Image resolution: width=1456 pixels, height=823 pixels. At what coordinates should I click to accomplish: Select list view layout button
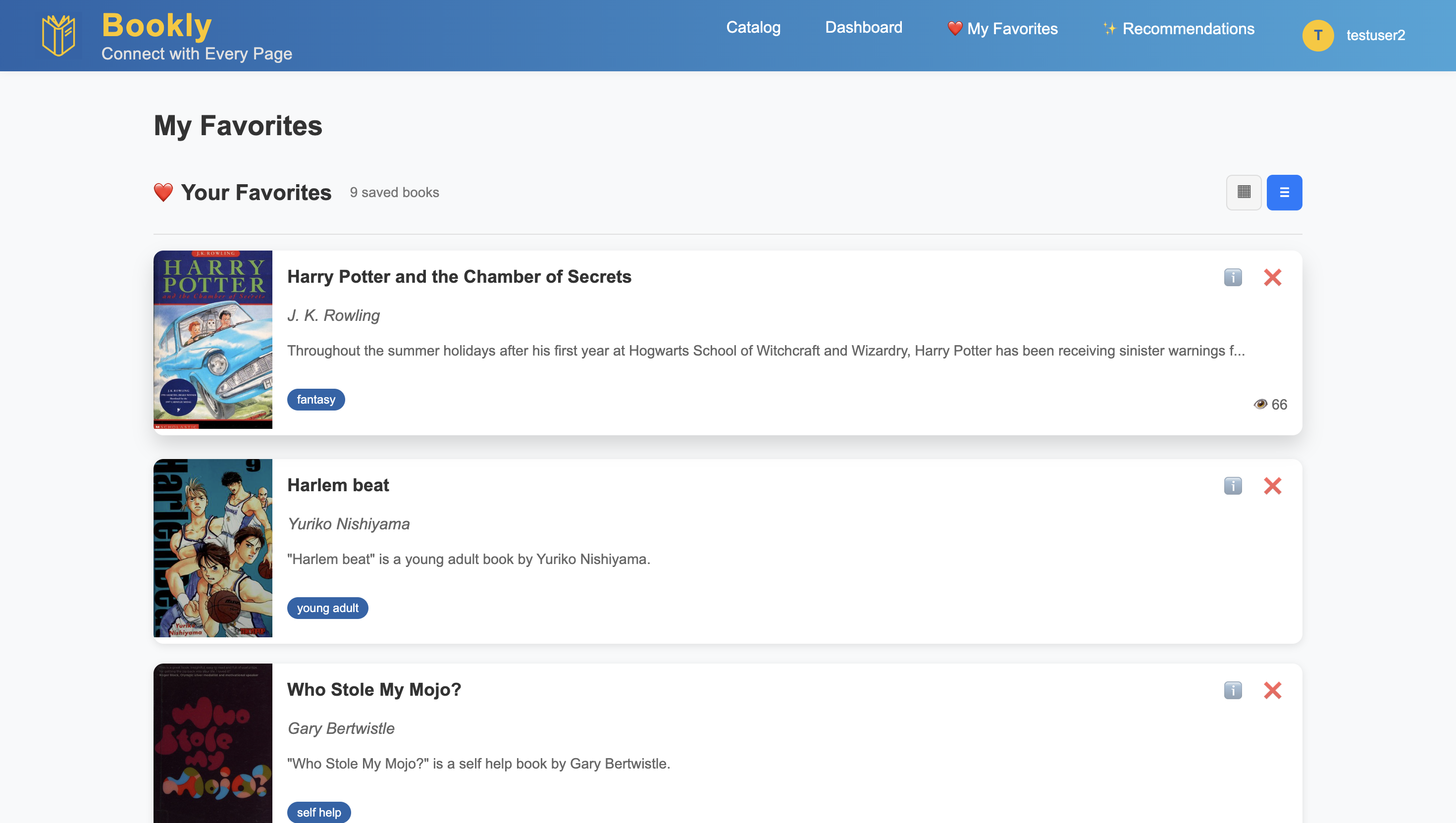pos(1284,193)
